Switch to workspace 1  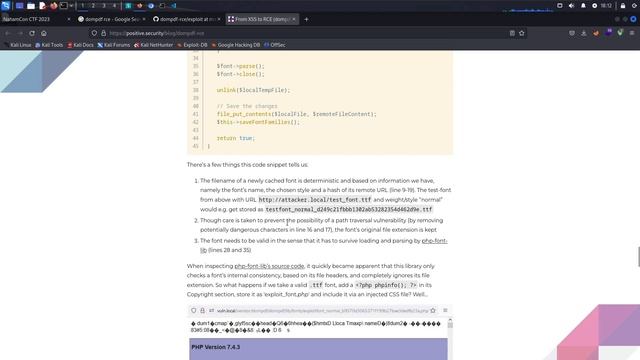pyautogui.click(x=82, y=6)
